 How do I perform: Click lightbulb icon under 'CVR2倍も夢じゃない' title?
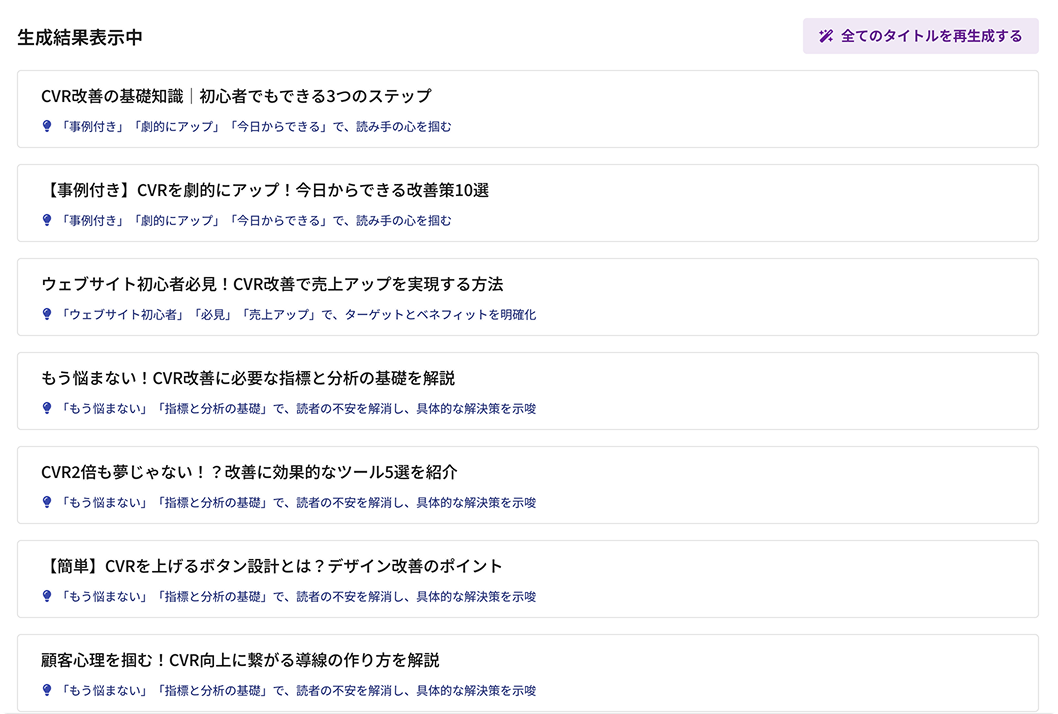[x=47, y=502]
